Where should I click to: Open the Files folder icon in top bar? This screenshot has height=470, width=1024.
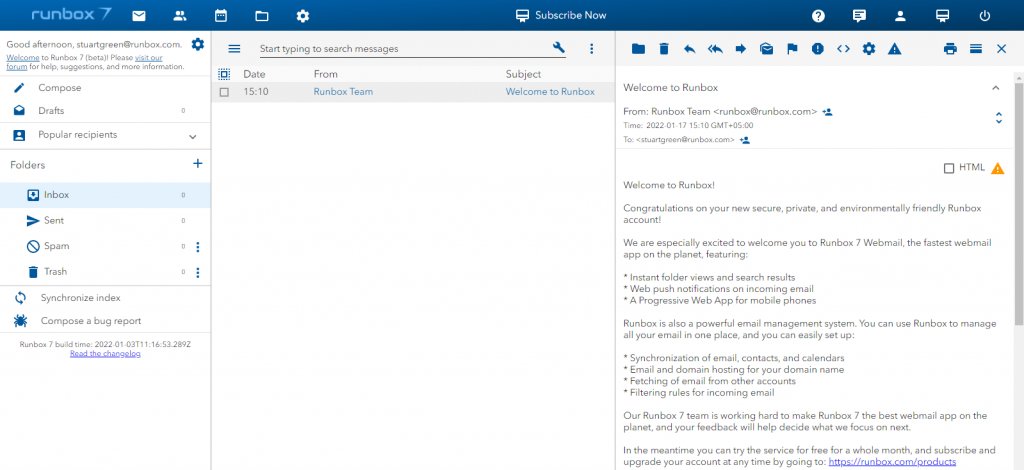pyautogui.click(x=262, y=16)
